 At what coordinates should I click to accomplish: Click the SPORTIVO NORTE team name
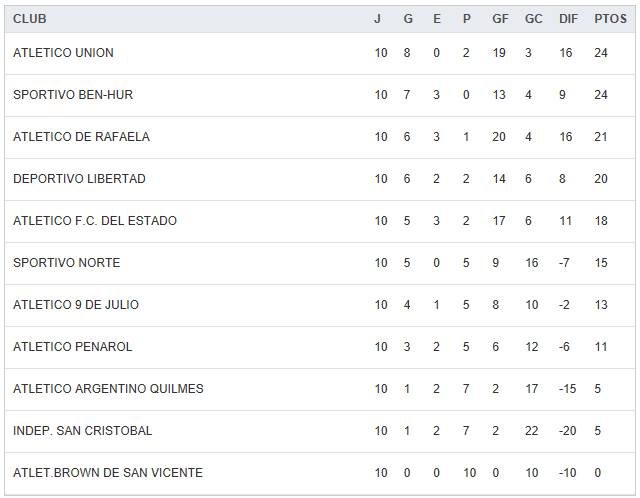pos(66,263)
